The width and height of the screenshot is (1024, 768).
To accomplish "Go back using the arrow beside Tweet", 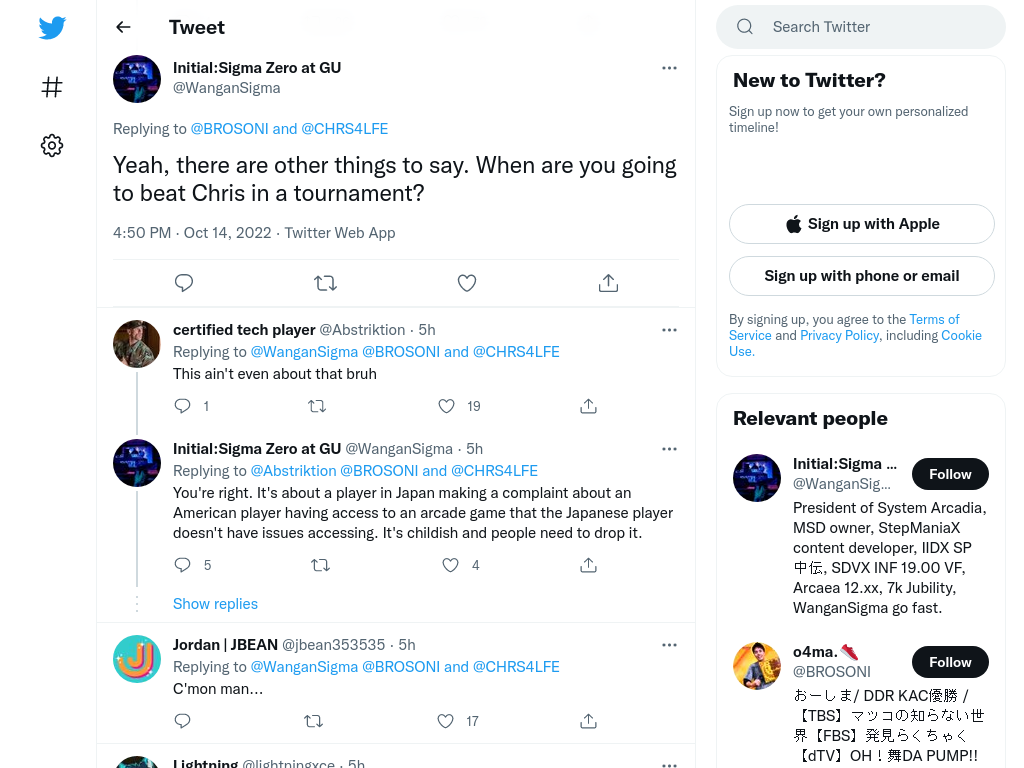I will (x=123, y=27).
